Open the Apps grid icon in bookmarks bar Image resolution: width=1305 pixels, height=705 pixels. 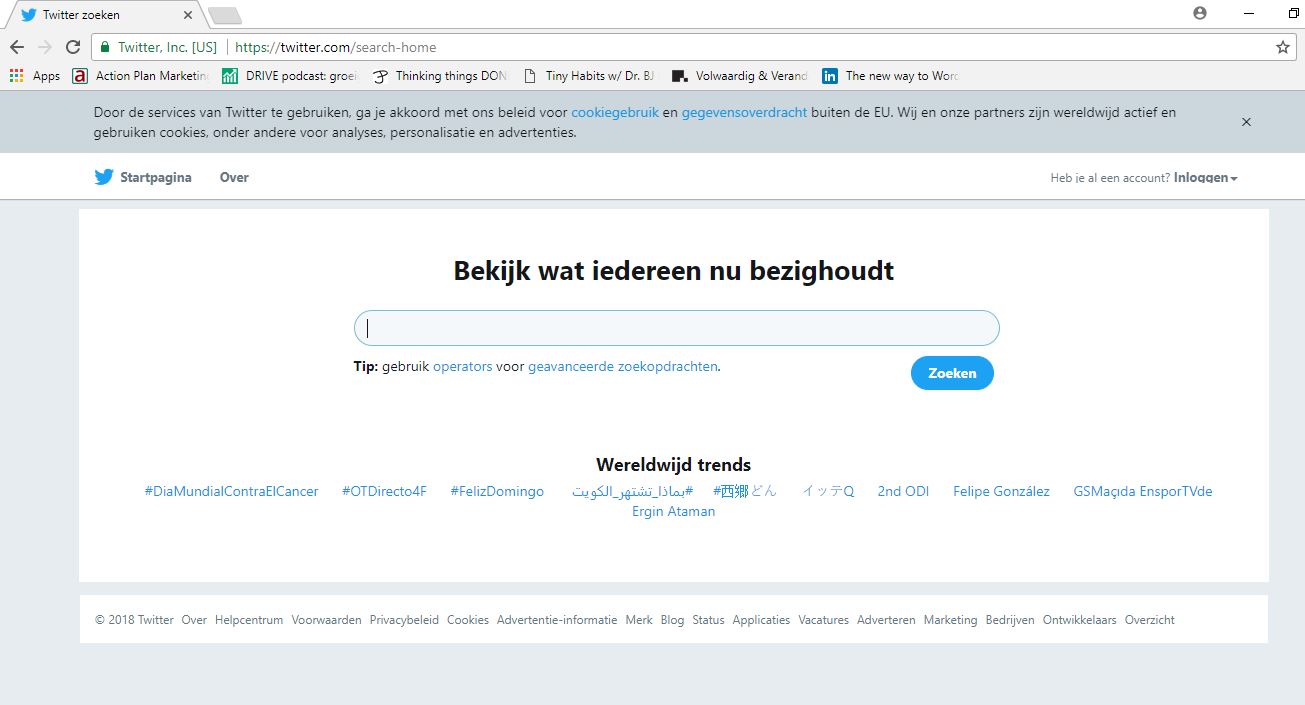tap(16, 76)
